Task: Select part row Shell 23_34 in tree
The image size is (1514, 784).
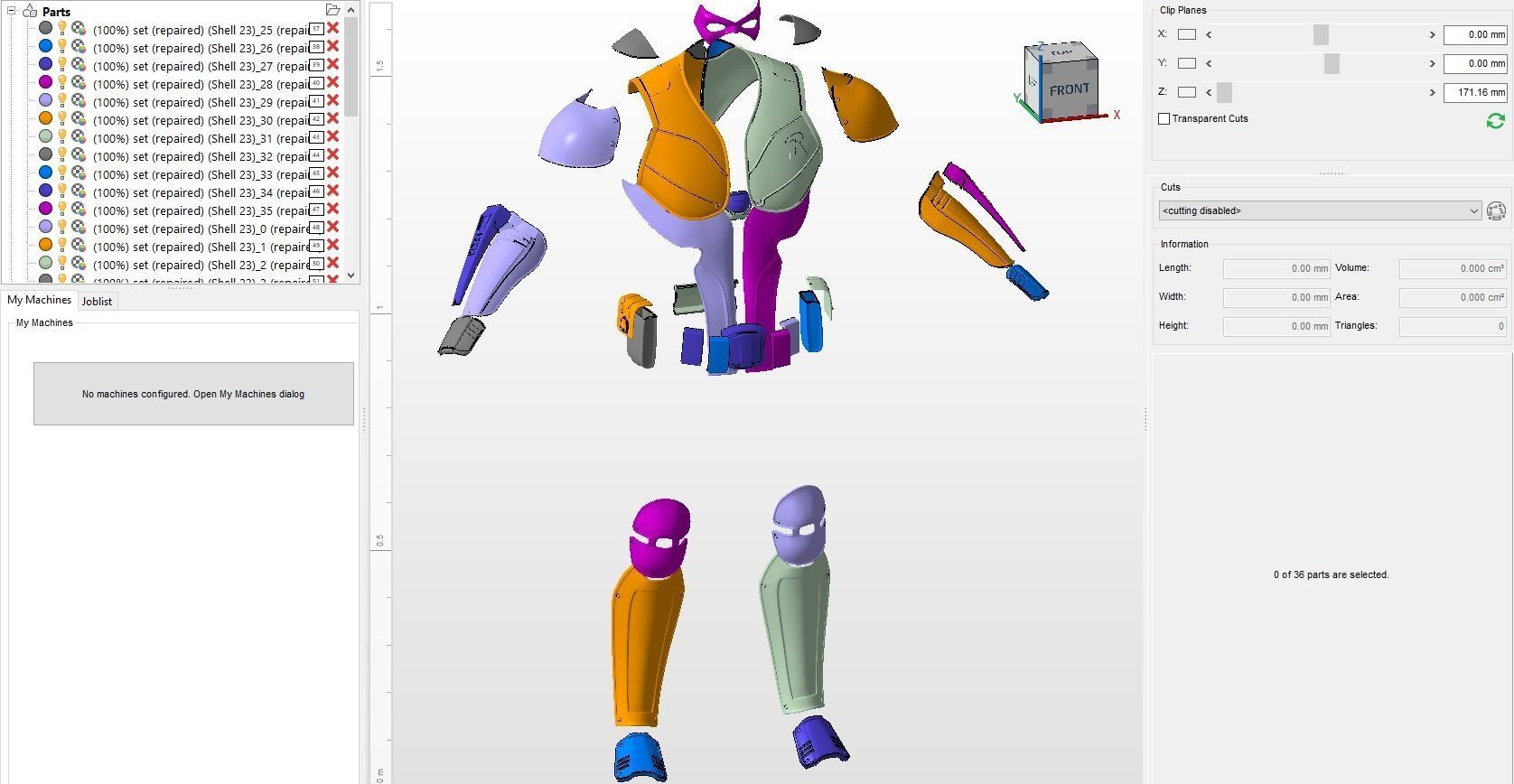Action: coord(201,192)
